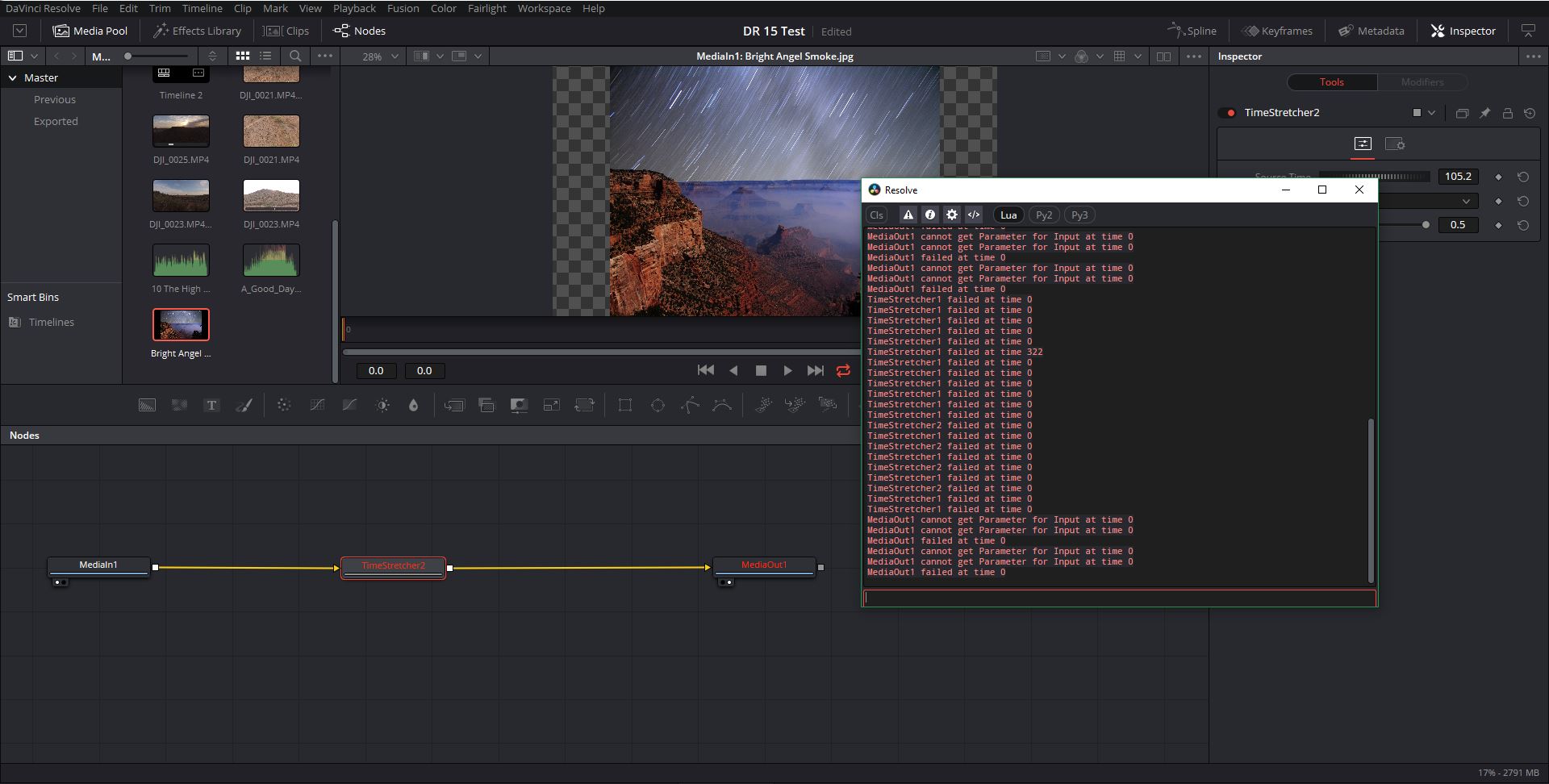This screenshot has width=1549, height=784.
Task: Add an Ellipse mask tool
Action: [x=658, y=405]
